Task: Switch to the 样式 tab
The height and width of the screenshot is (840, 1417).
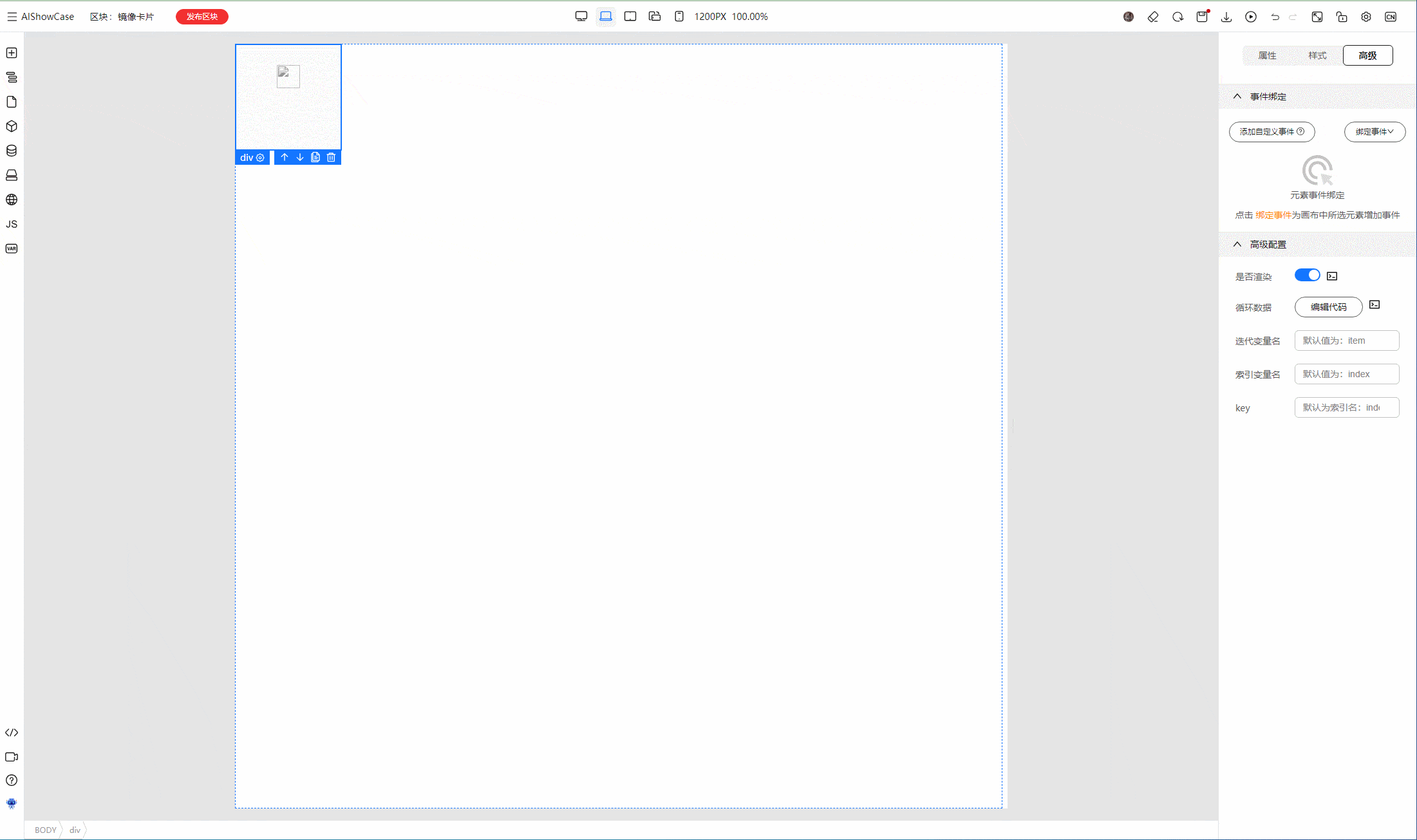Action: (x=1317, y=55)
